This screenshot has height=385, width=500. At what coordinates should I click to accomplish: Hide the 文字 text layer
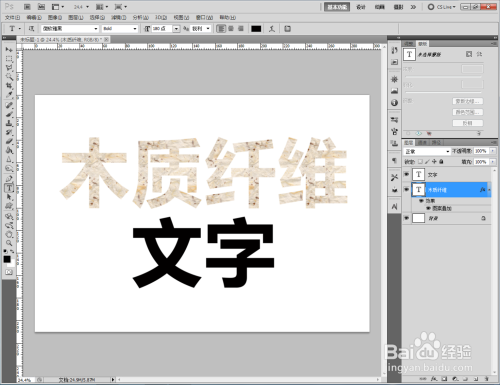[x=406, y=174]
